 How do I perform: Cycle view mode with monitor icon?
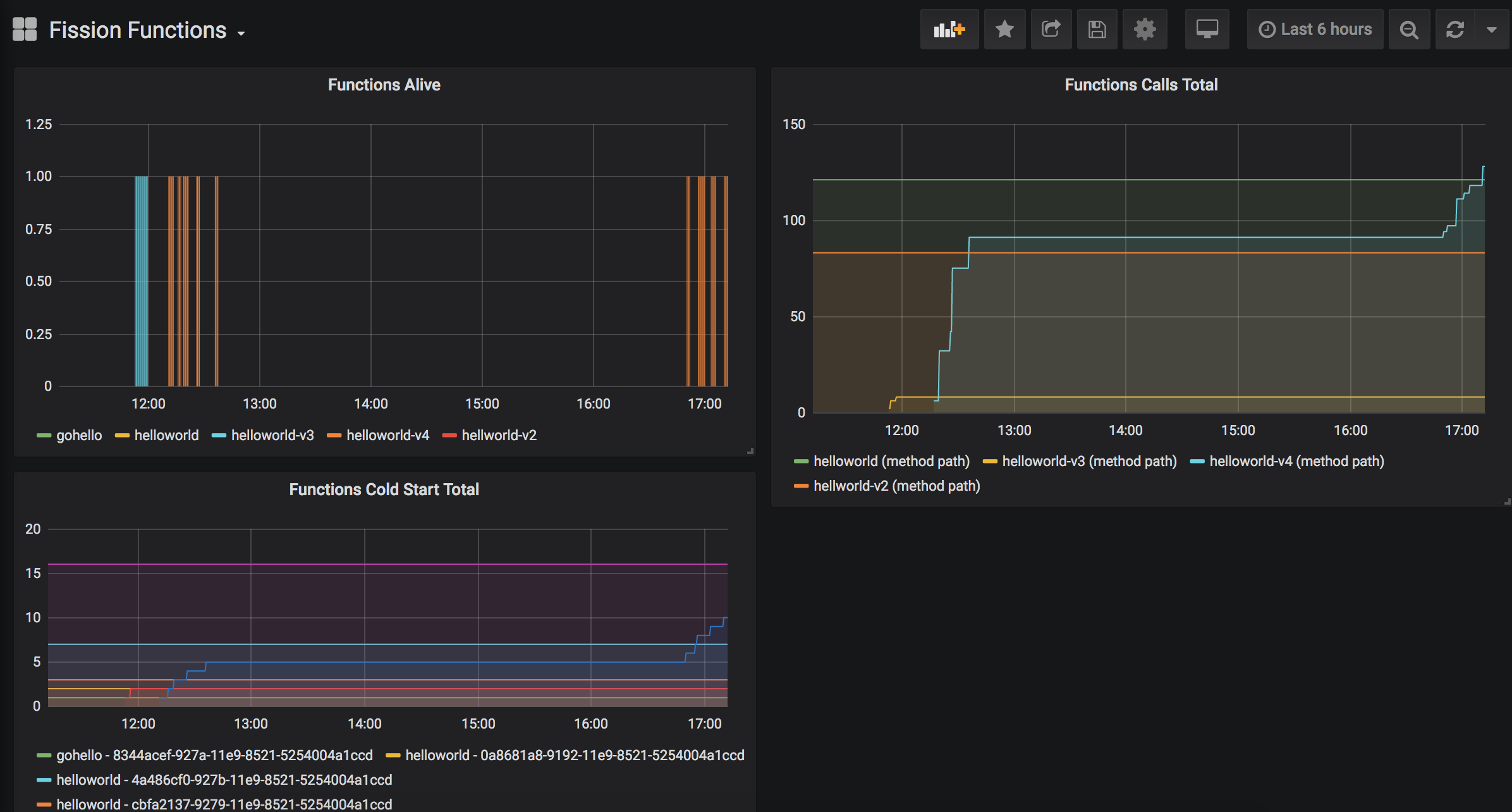(x=1207, y=30)
